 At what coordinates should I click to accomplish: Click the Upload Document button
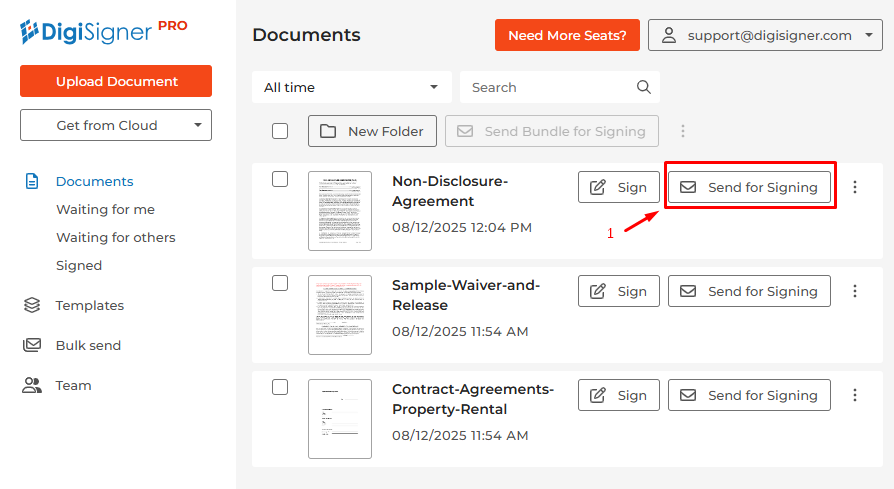coord(116,81)
